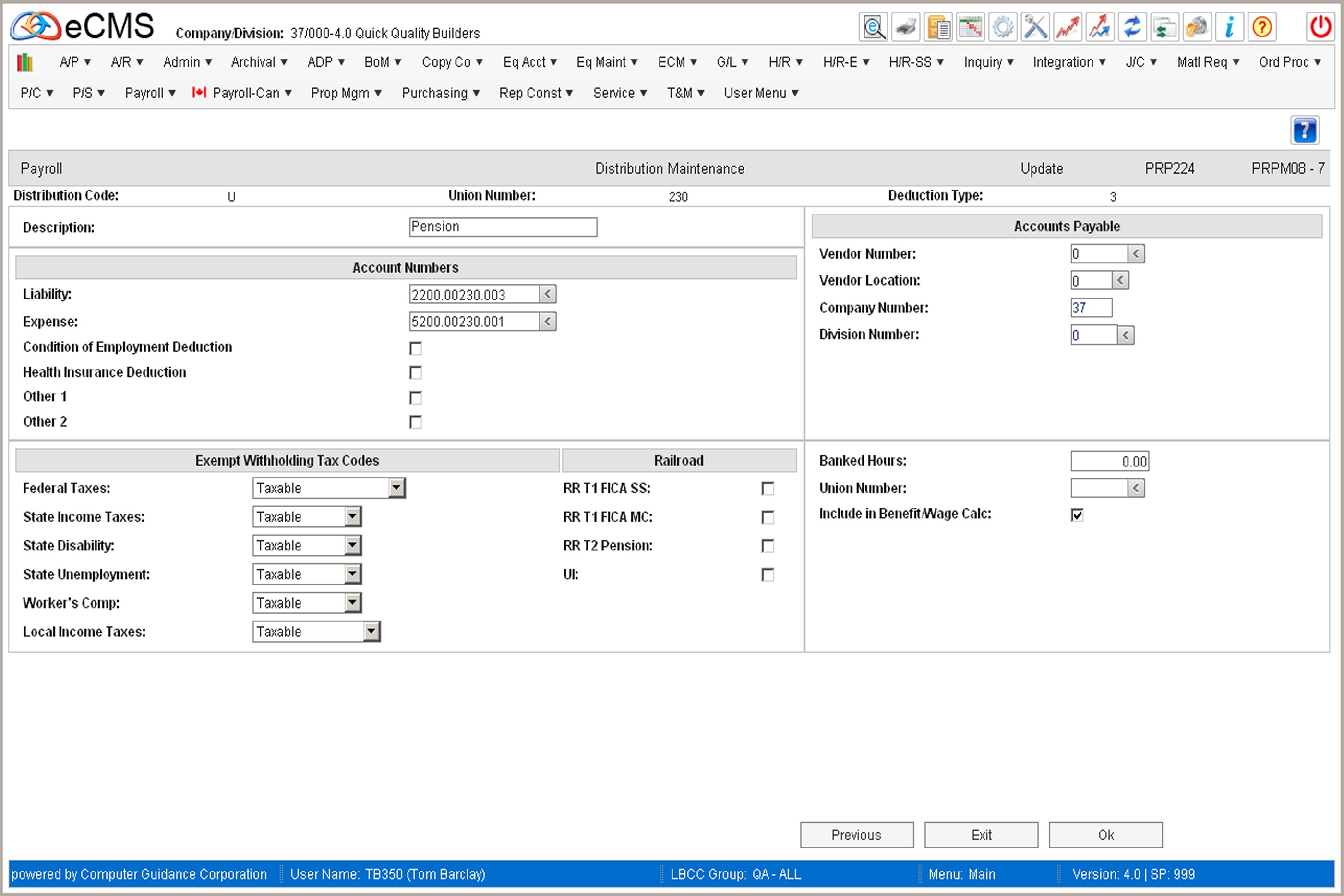Click the red power logout icon
1344x896 pixels.
[x=1320, y=27]
